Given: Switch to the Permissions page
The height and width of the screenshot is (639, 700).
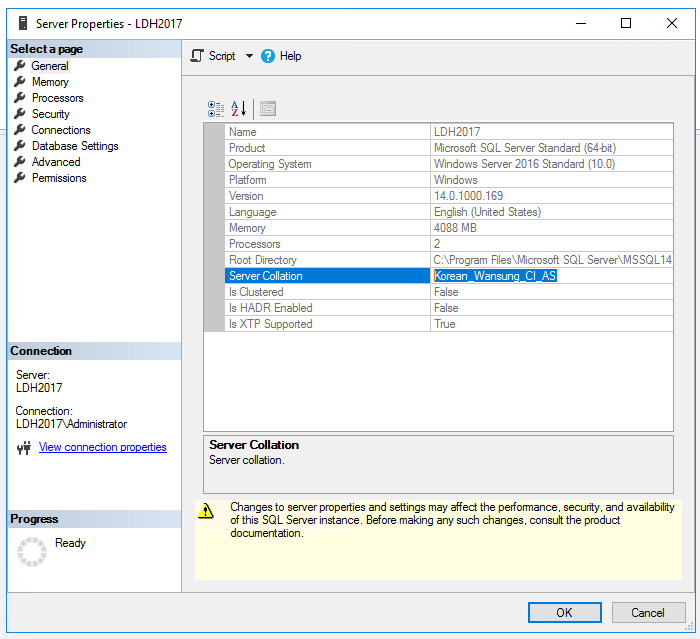Looking at the screenshot, I should 59,178.
